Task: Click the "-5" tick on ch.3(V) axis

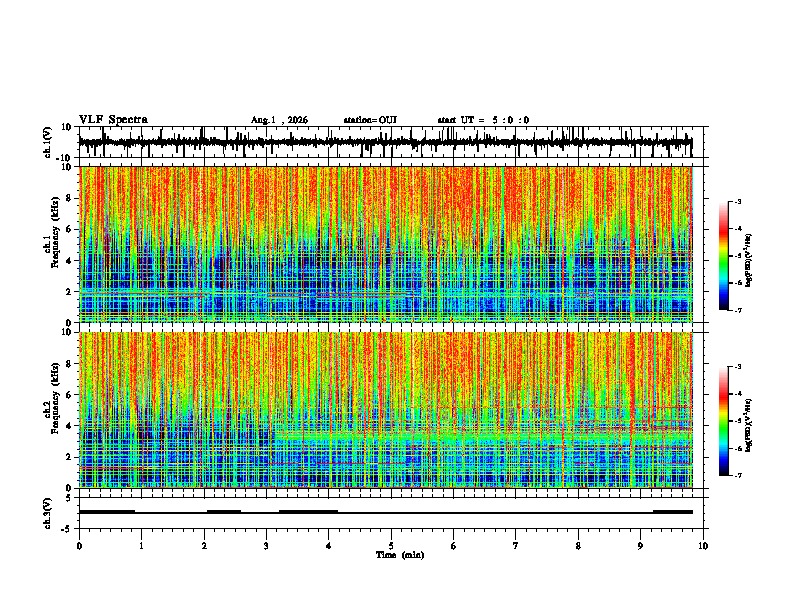Action: pyautogui.click(x=68, y=529)
